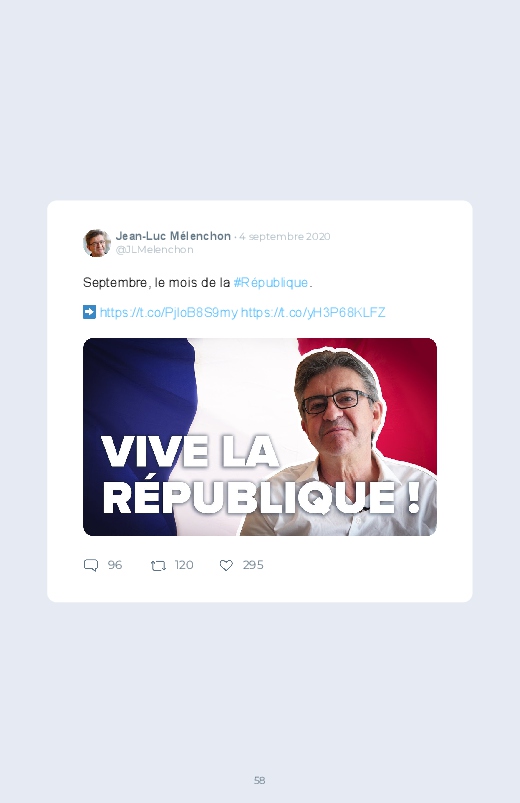Click the reply speech bubble icon

pos(91,565)
